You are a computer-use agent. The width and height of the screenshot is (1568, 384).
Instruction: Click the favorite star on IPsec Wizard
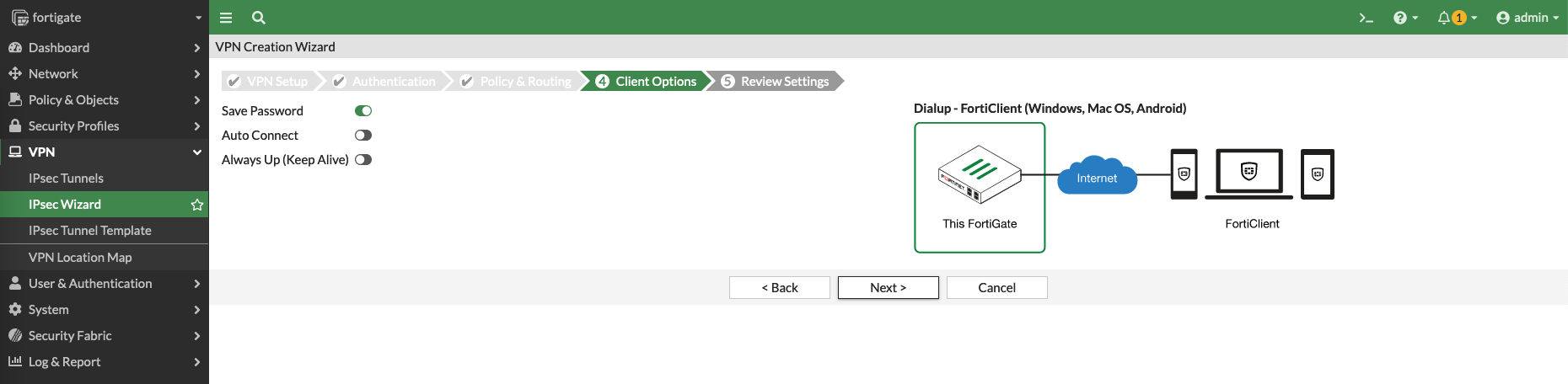(x=197, y=205)
